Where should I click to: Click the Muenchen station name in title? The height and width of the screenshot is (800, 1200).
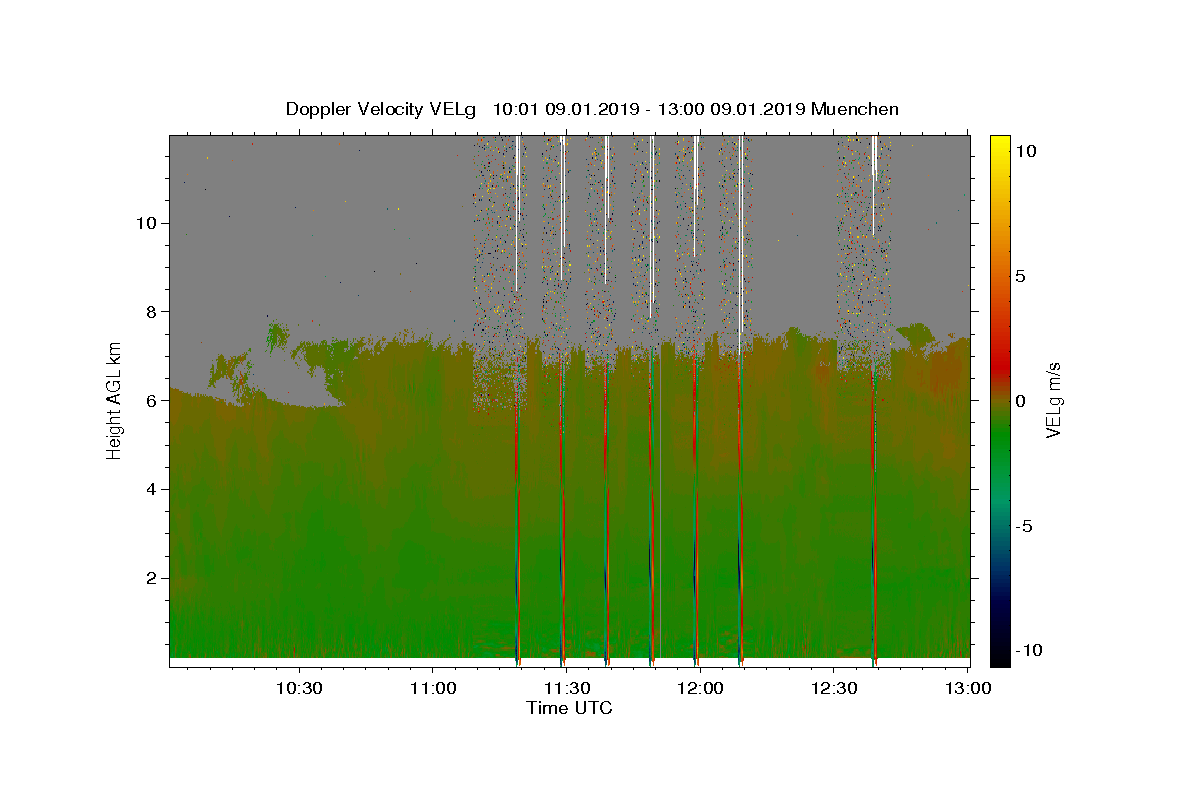(855, 109)
